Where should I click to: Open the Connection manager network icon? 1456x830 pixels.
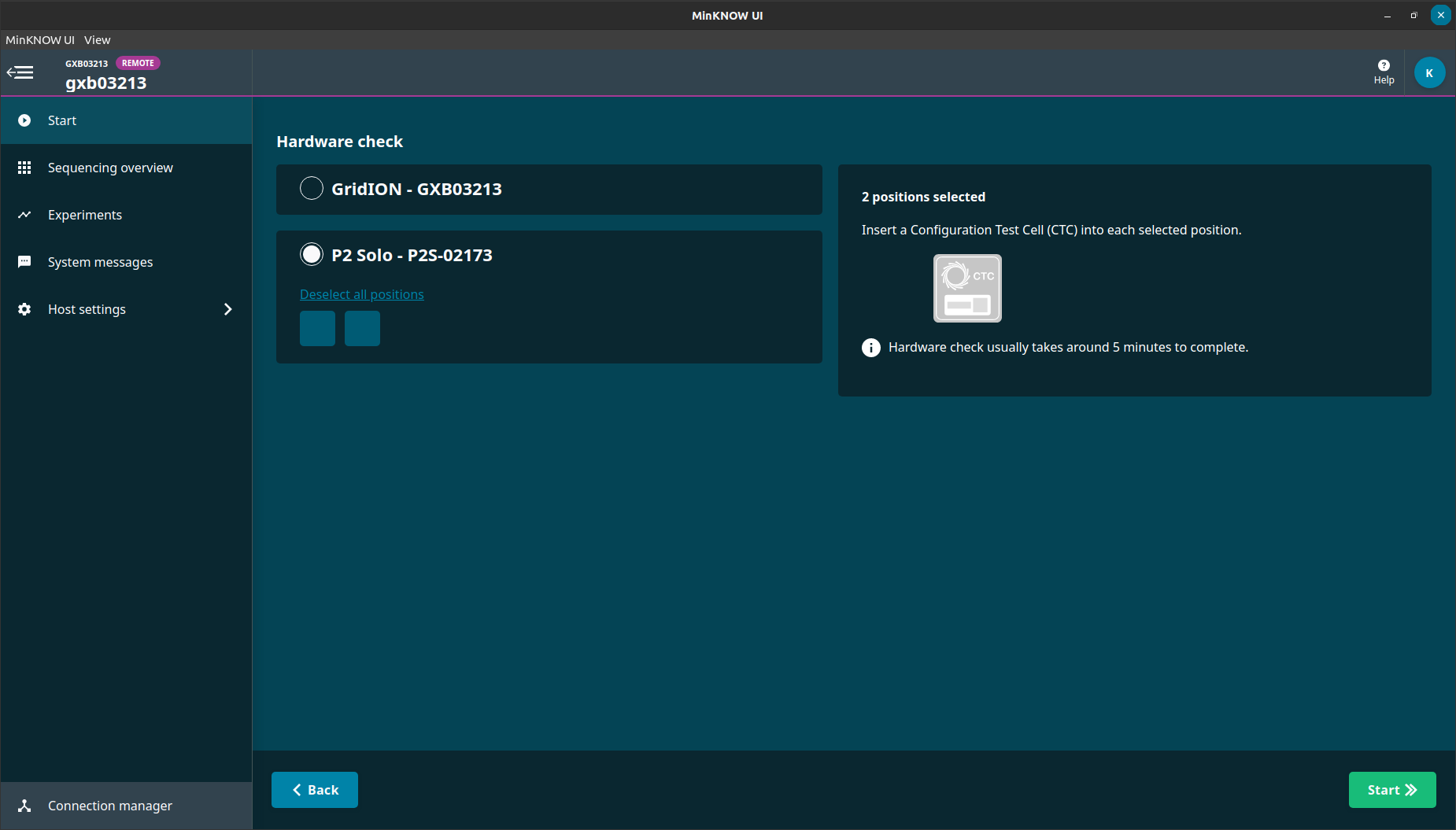coord(24,806)
